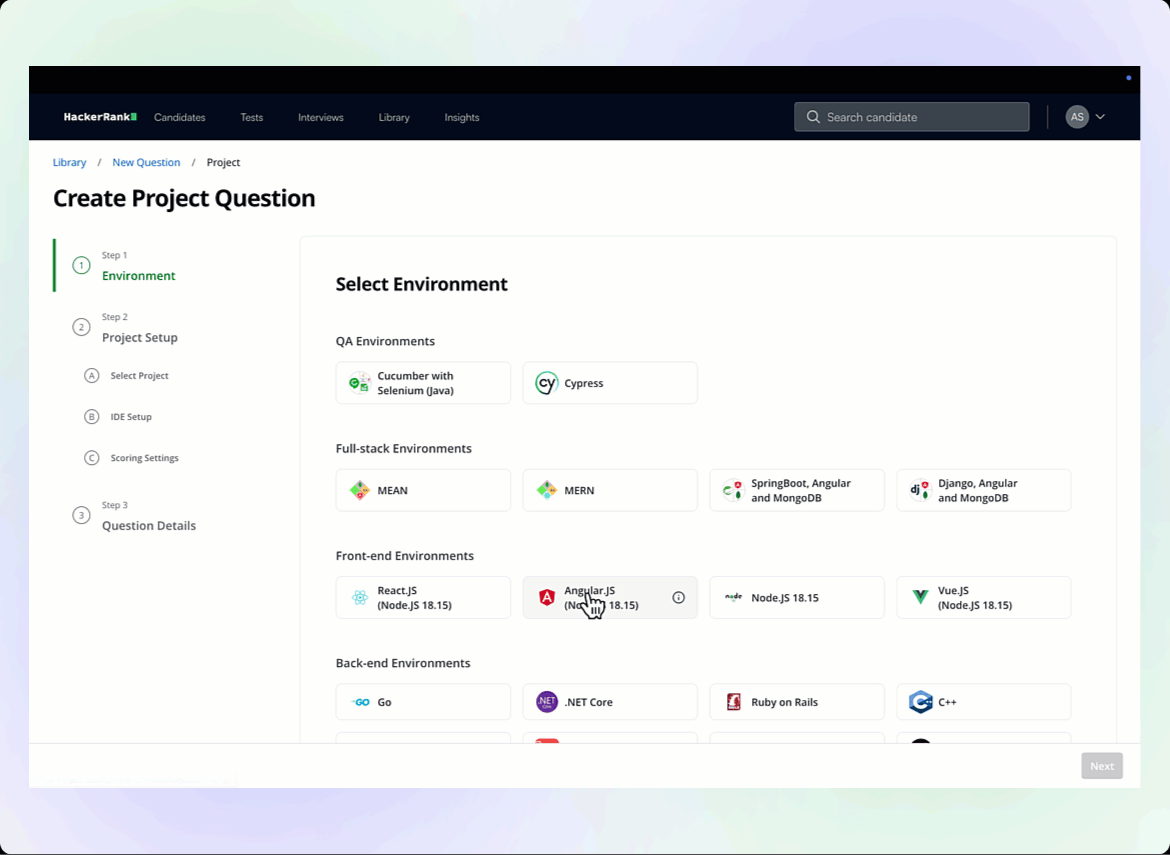Screen dimensions: 1170x855
Task: Click the Angular.JS shield icon
Action: tap(546, 598)
